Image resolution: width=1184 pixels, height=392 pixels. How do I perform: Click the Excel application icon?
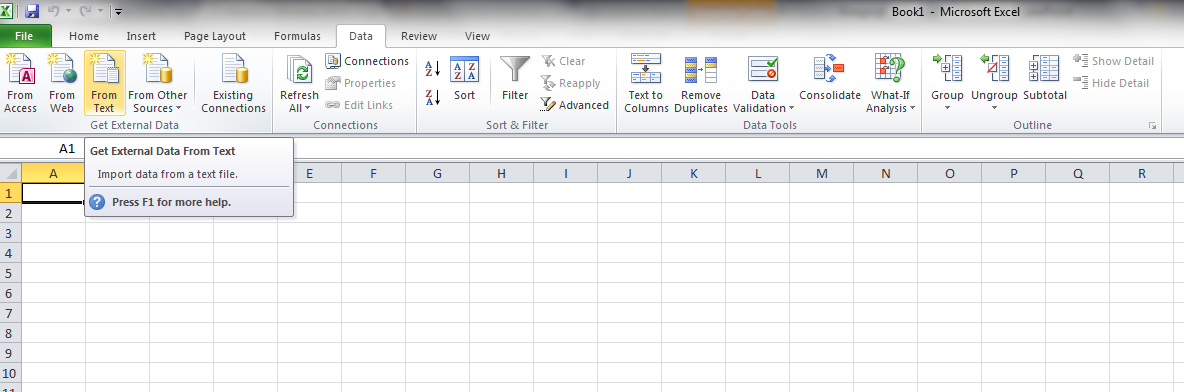click(7, 11)
